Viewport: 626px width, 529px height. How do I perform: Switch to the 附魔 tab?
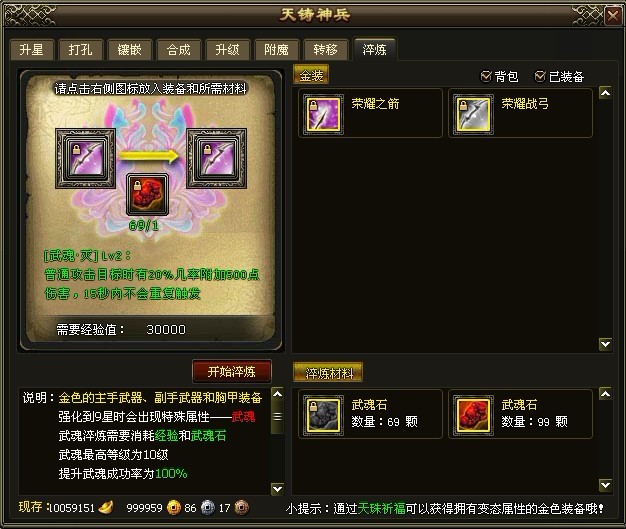(x=276, y=50)
